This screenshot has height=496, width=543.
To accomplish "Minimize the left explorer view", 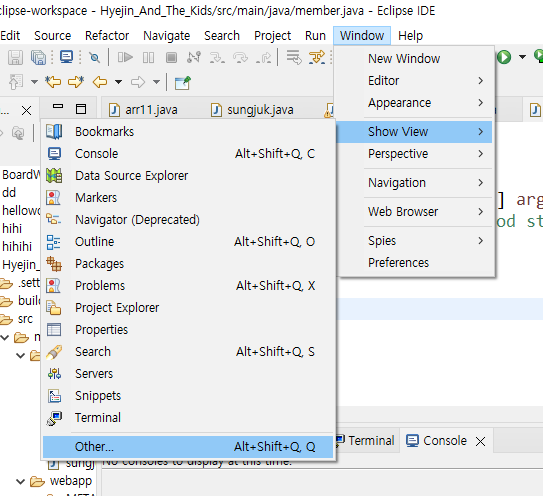I will click(58, 106).
